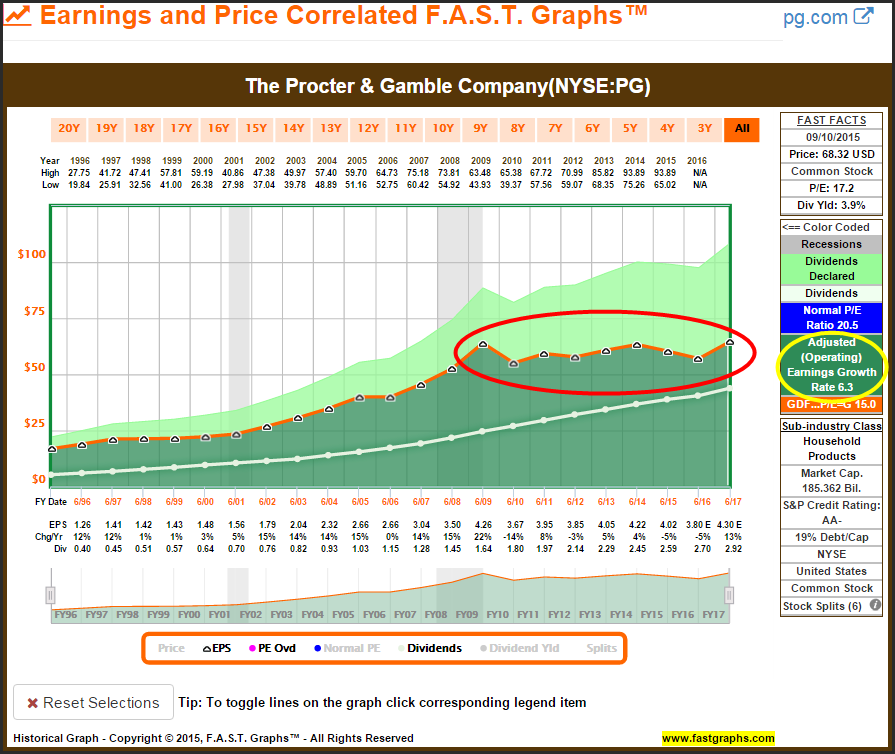Toggle the Dividends line in legend

(x=427, y=648)
